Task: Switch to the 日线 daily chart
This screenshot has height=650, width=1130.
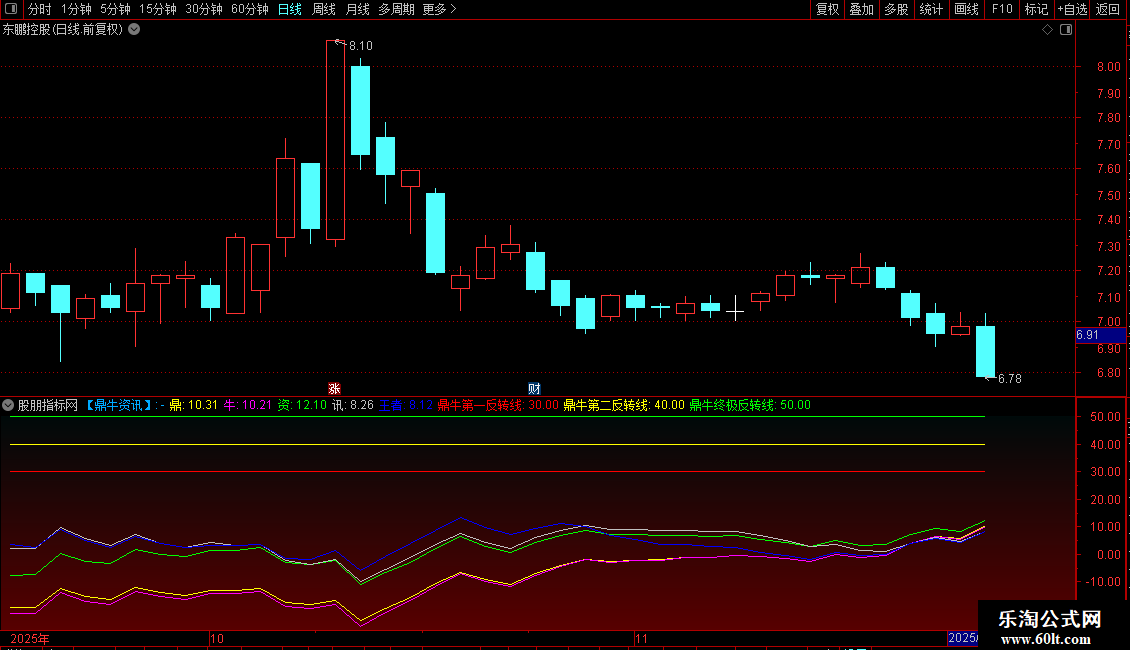Action: pyautogui.click(x=289, y=9)
